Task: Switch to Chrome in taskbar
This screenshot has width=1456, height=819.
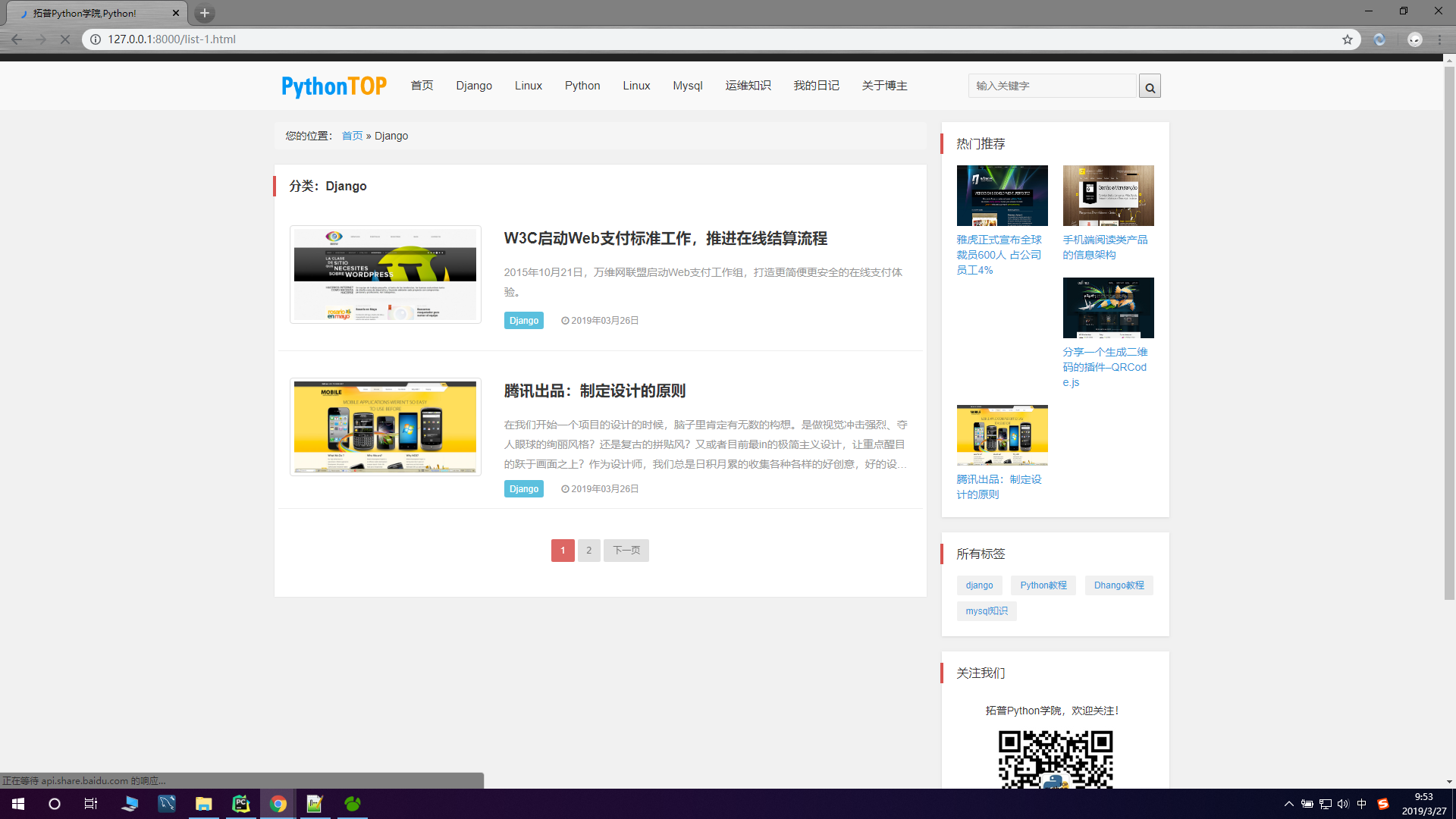Action: tap(278, 804)
